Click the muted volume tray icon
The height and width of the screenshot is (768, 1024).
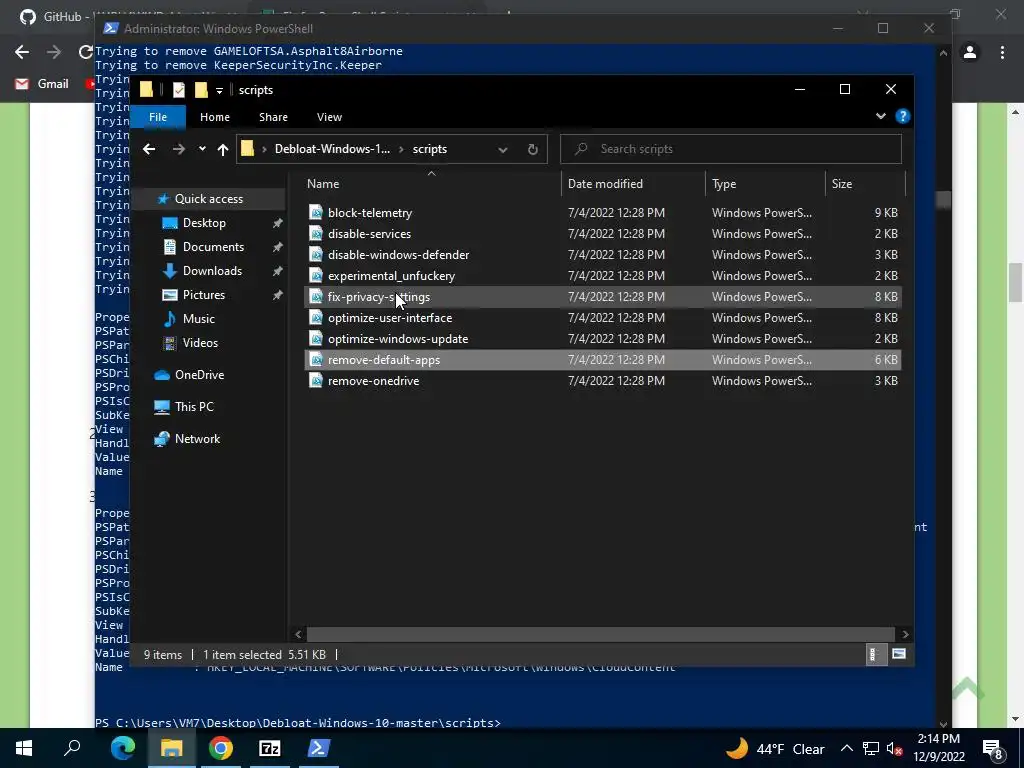tap(894, 749)
